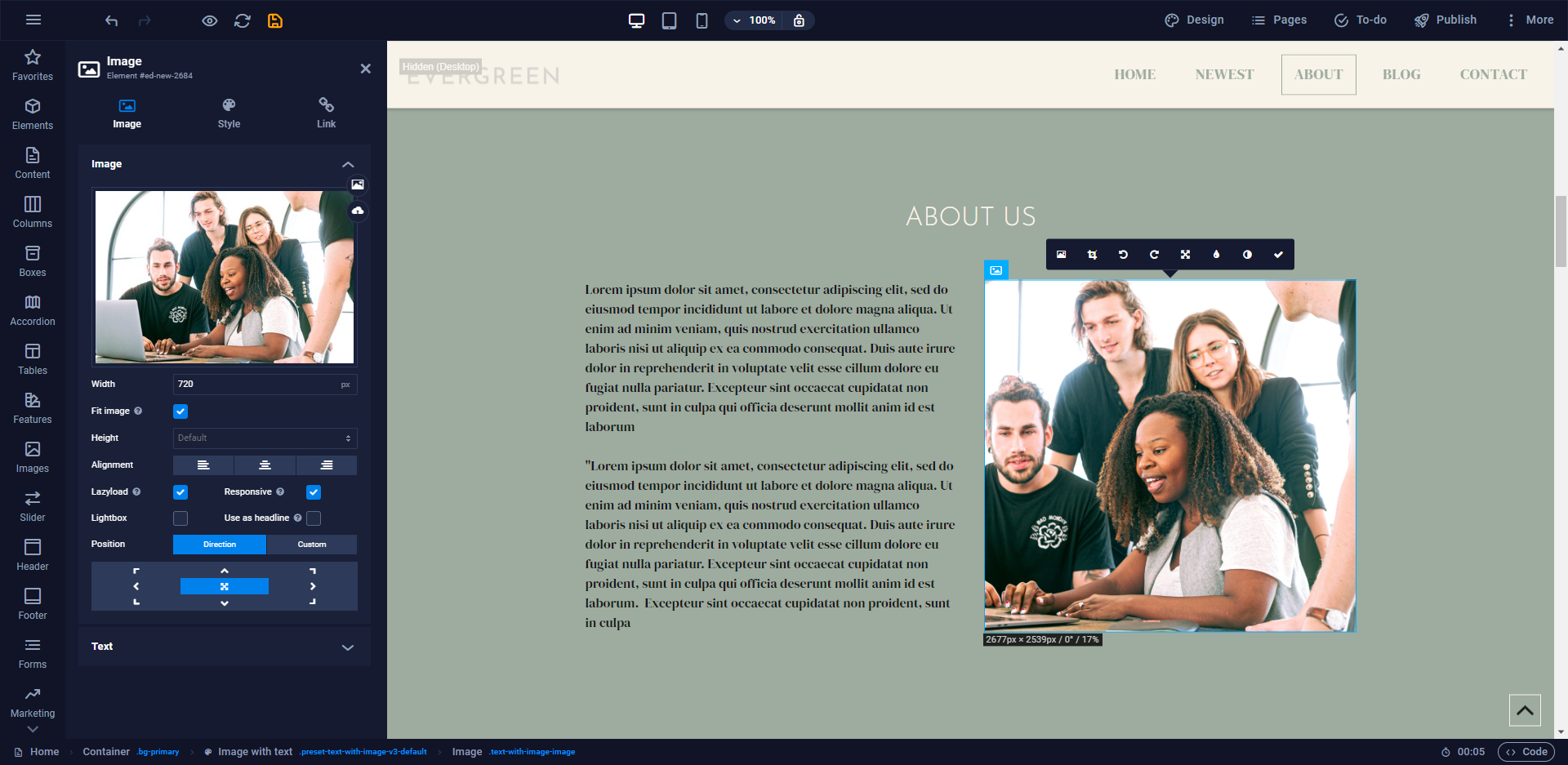Click the Publish button
The width and height of the screenshot is (1568, 765).
click(1445, 20)
